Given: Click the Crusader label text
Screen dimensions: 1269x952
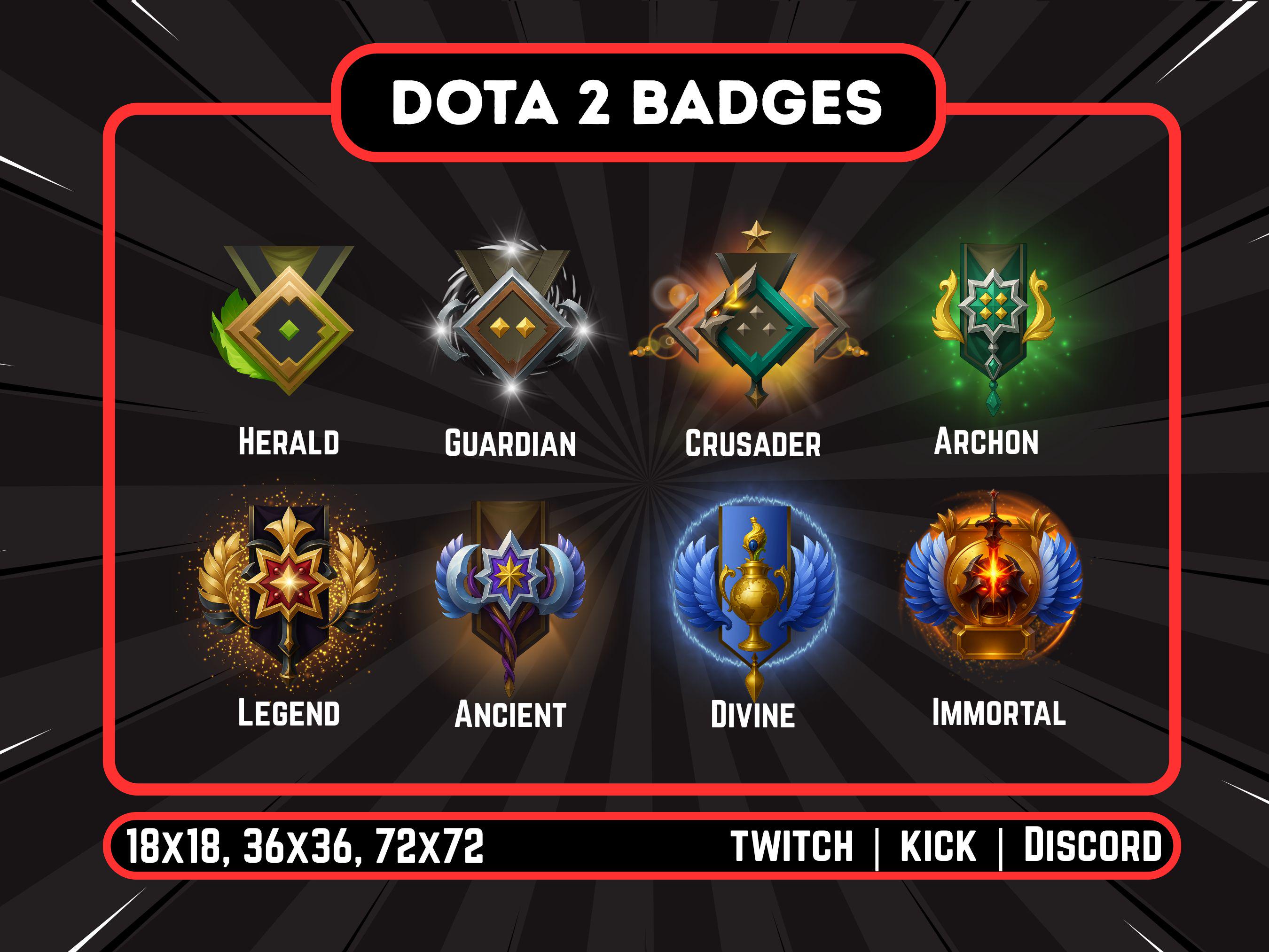Looking at the screenshot, I should tap(752, 444).
